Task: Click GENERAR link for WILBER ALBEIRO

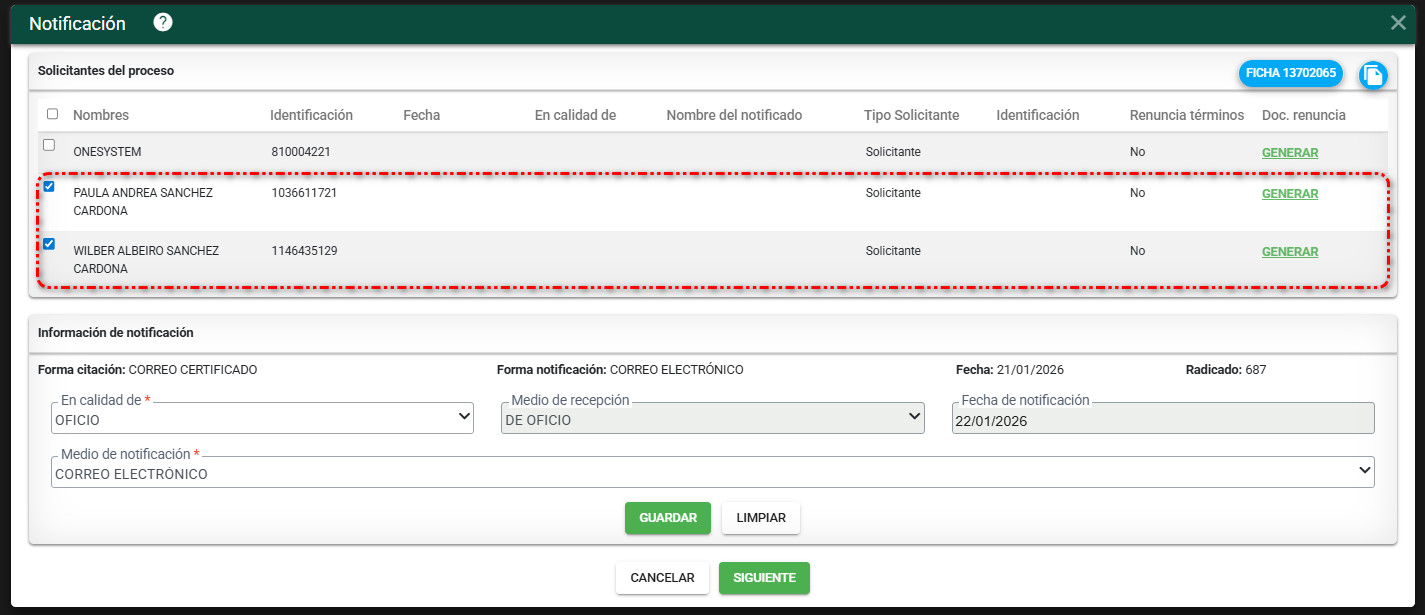Action: (x=1289, y=252)
